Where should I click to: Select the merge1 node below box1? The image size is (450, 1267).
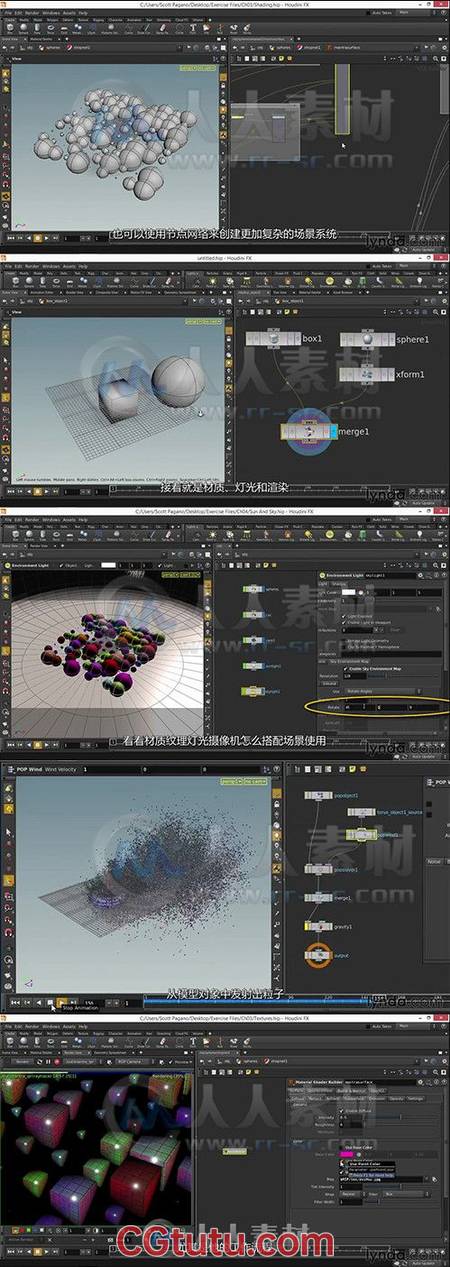pyautogui.click(x=308, y=430)
